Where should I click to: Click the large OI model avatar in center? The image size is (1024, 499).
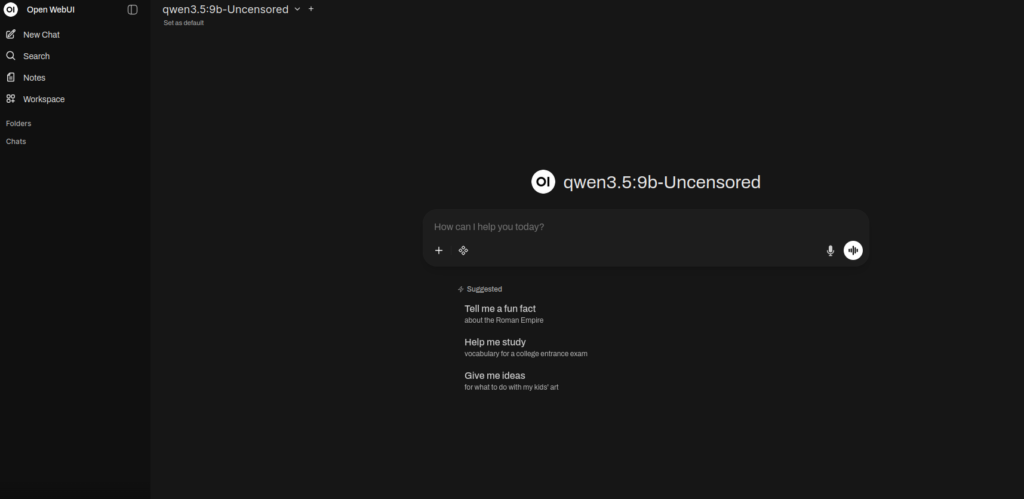pyautogui.click(x=543, y=182)
